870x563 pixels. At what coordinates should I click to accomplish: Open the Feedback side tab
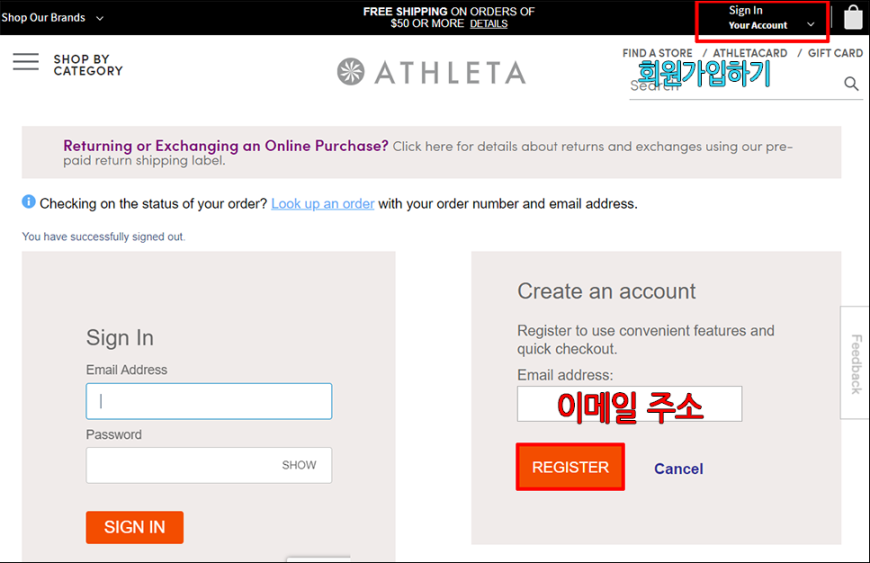(x=856, y=363)
